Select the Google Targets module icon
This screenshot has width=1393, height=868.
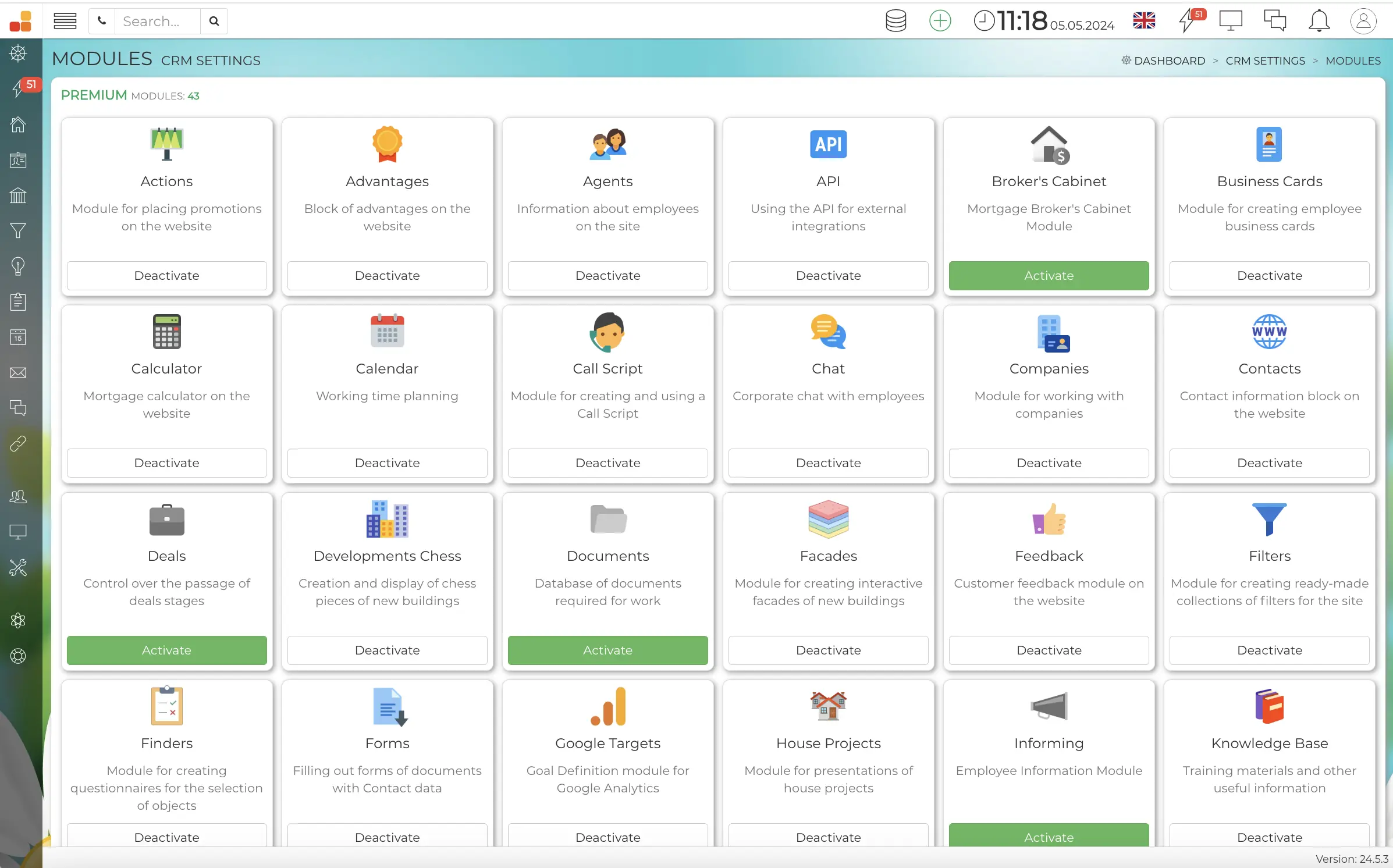coord(607,707)
